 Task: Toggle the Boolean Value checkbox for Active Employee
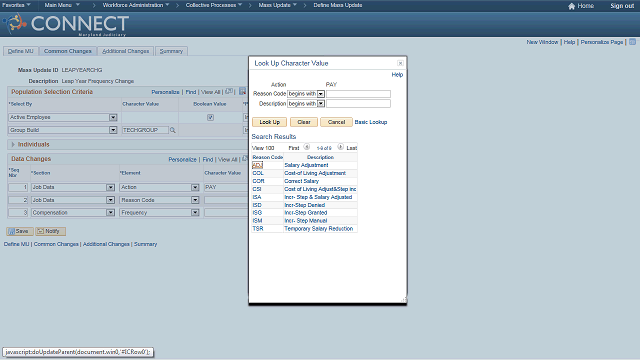pos(210,118)
